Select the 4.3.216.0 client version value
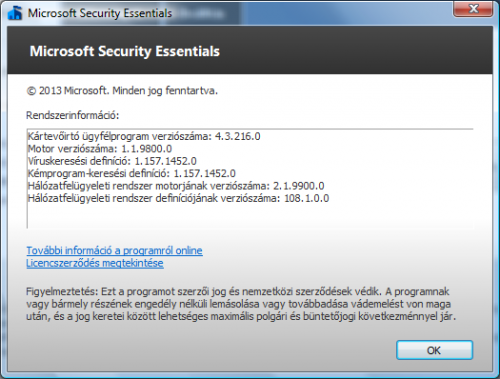 click(x=238, y=136)
